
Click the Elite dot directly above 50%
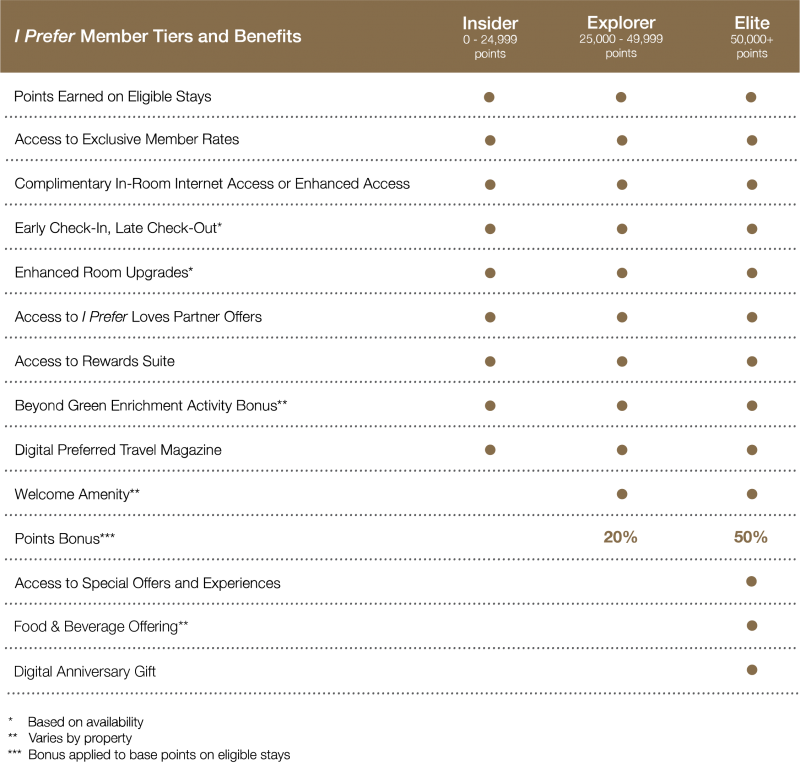click(x=751, y=493)
